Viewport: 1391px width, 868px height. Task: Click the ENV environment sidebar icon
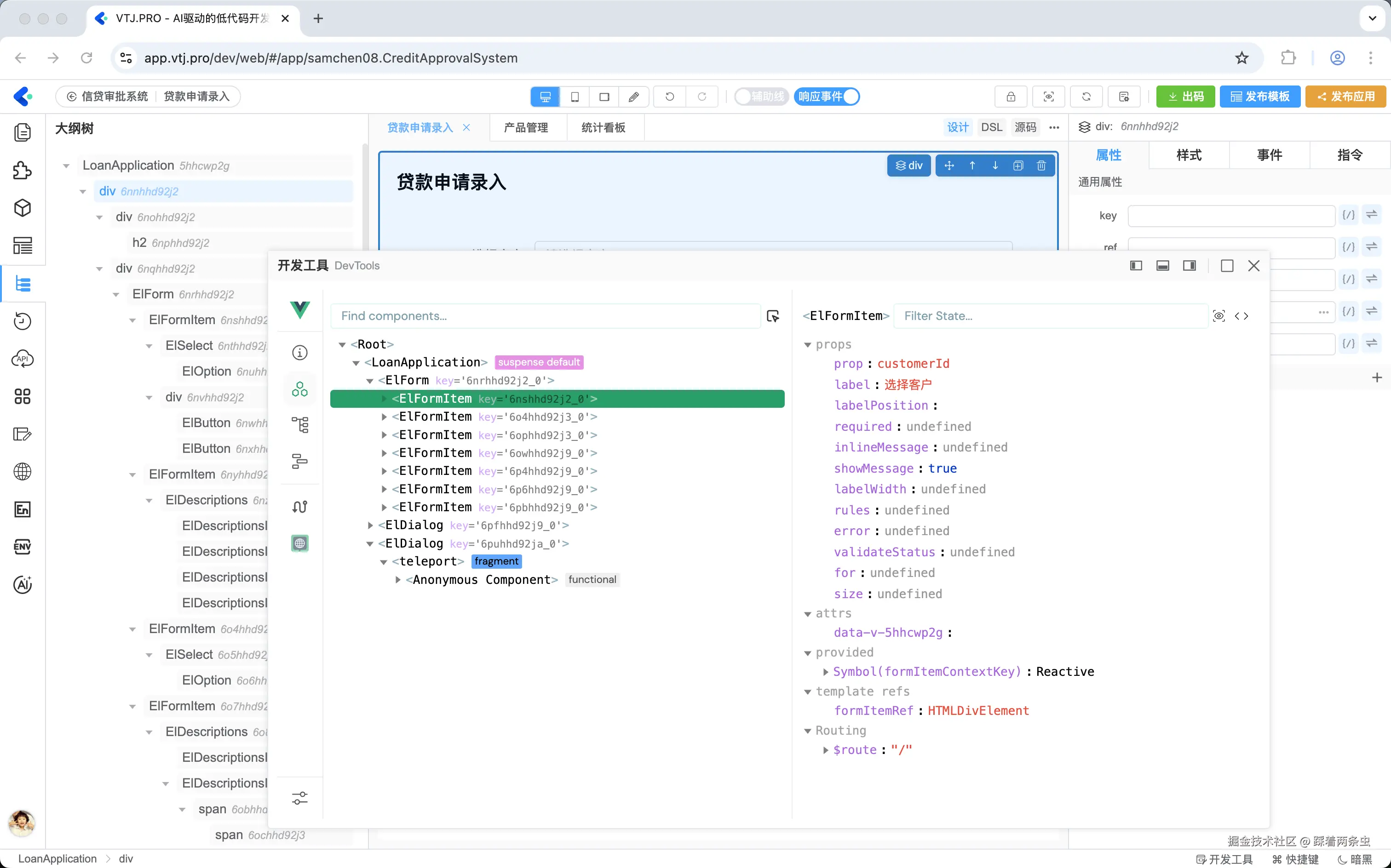[23, 547]
